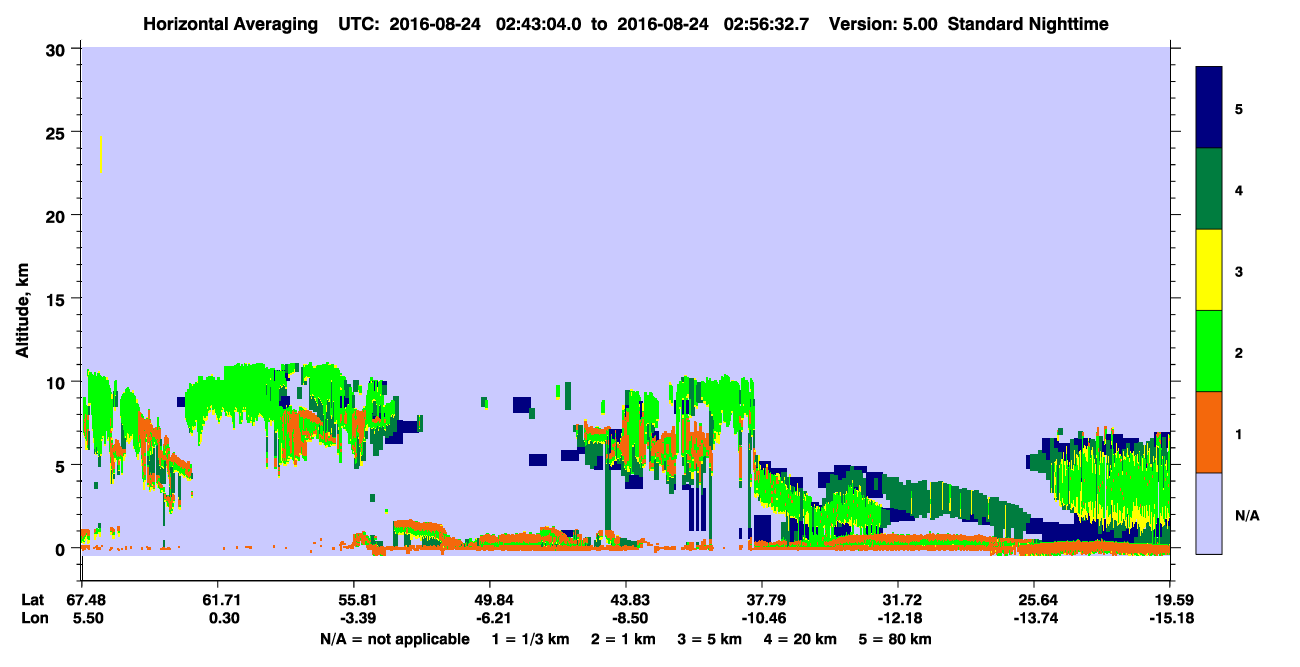This screenshot has height=667, width=1300.
Task: Click 'Standard Nighttime' in the title
Action: pos(1028,24)
